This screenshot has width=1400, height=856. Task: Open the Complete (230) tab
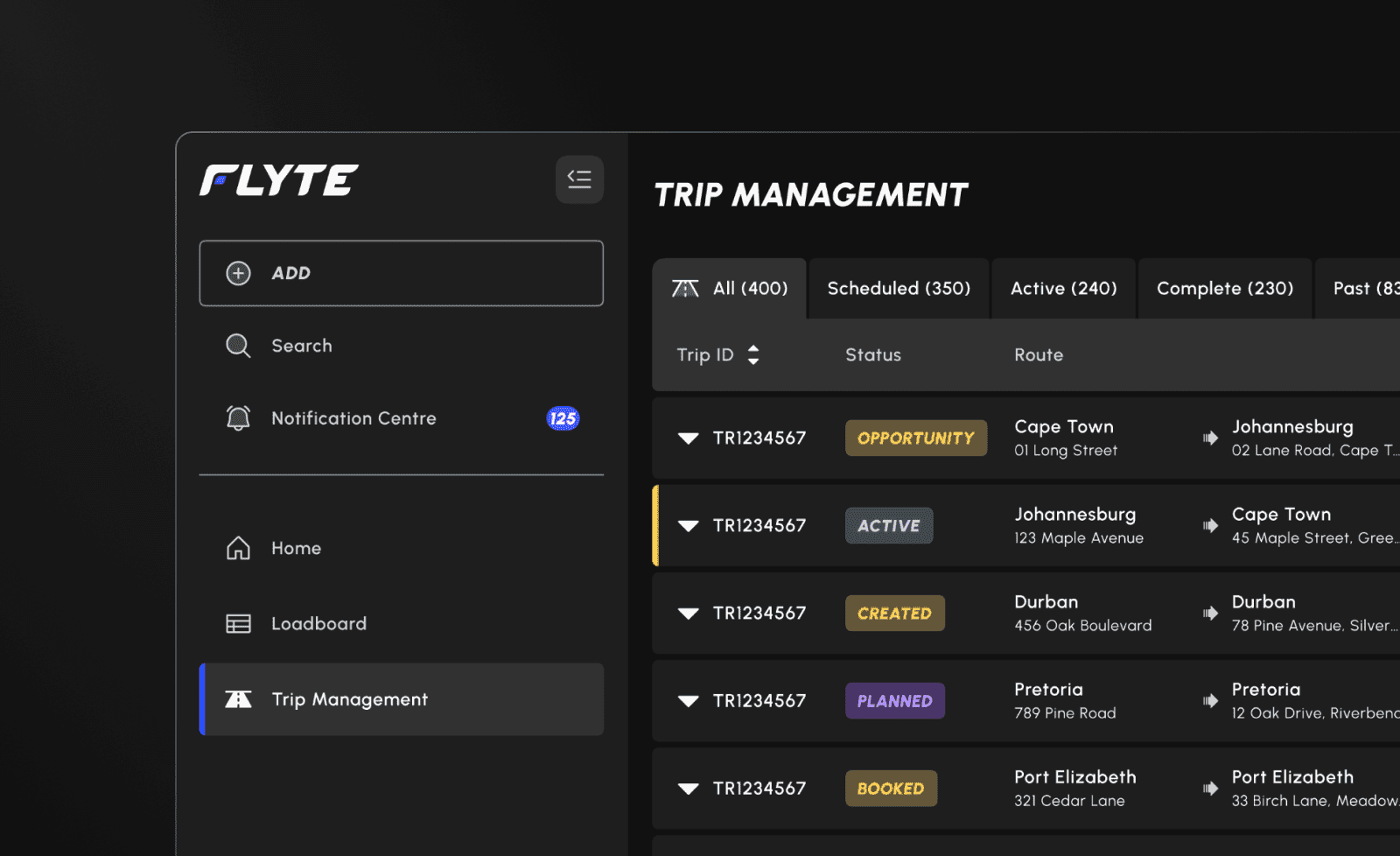[x=1224, y=288]
